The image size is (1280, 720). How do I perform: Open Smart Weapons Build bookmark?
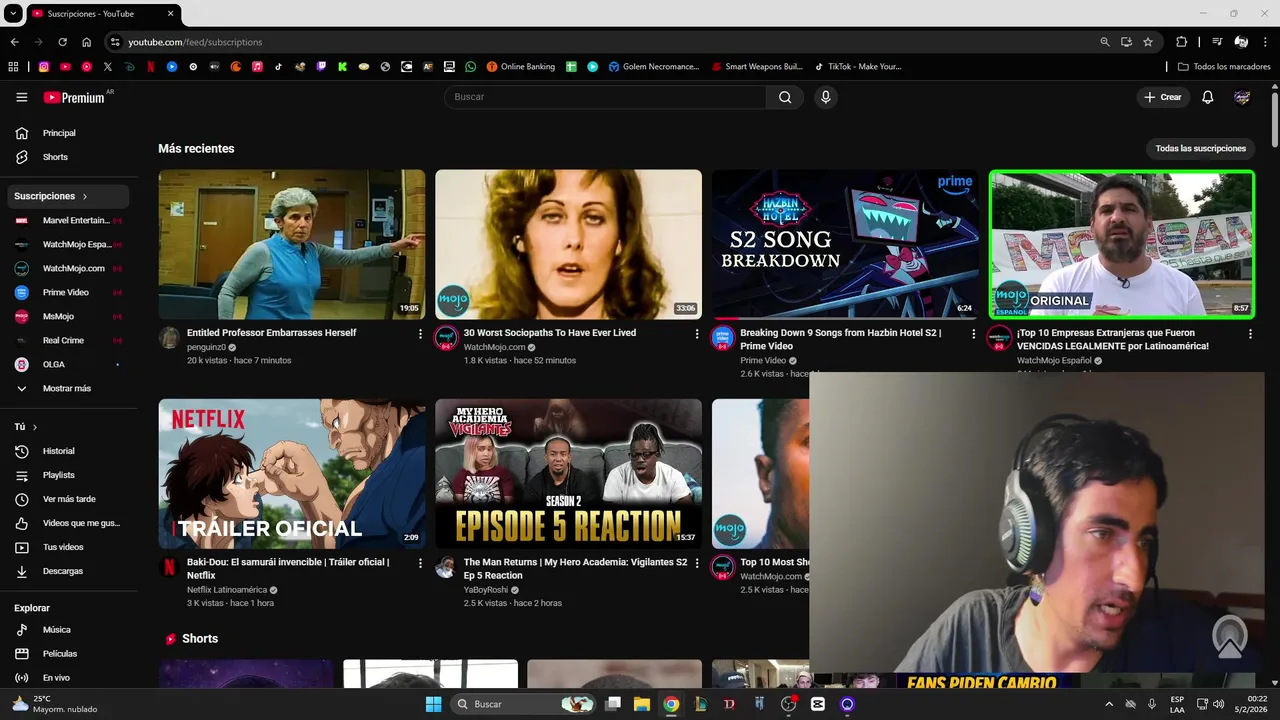coord(757,67)
